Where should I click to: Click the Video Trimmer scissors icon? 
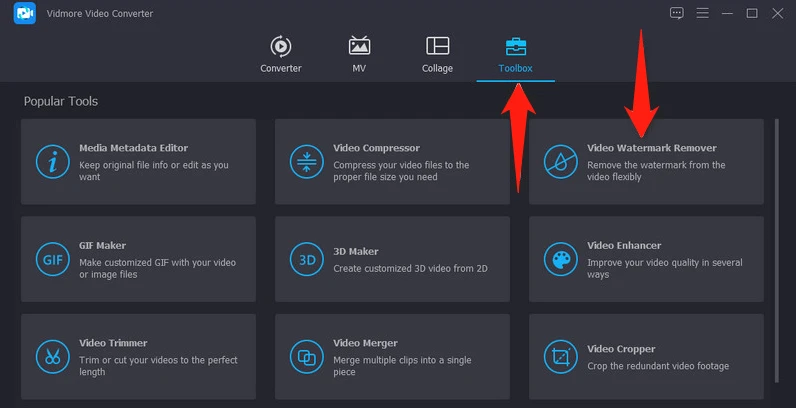[53, 357]
